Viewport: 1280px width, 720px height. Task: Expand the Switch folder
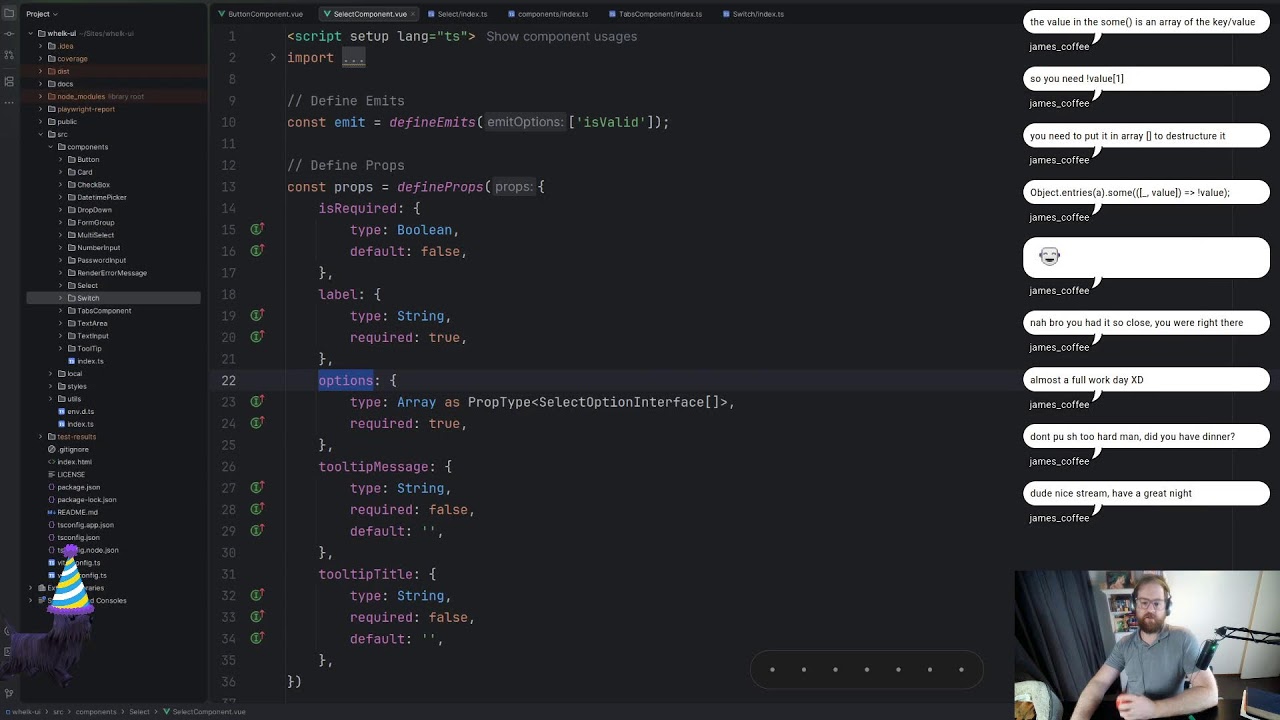[x=60, y=298]
